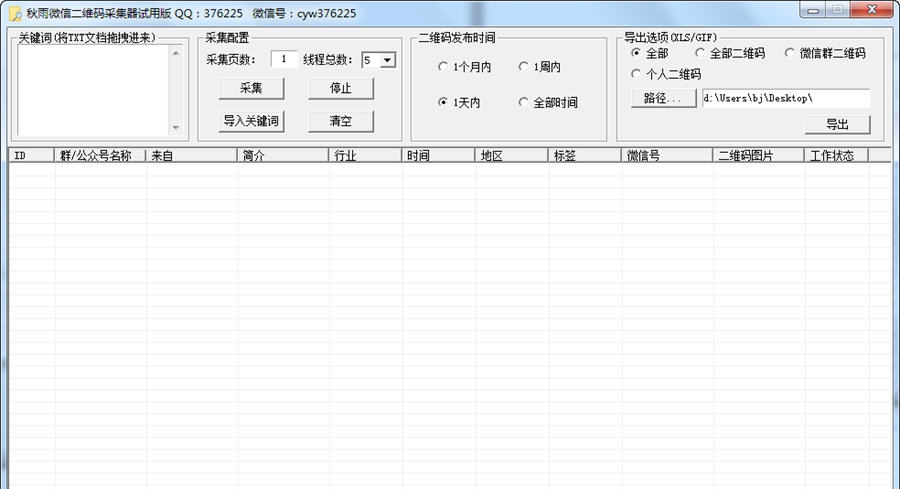The image size is (900, 489).
Task: Click keyword box scroll up arrow
Action: point(176,53)
